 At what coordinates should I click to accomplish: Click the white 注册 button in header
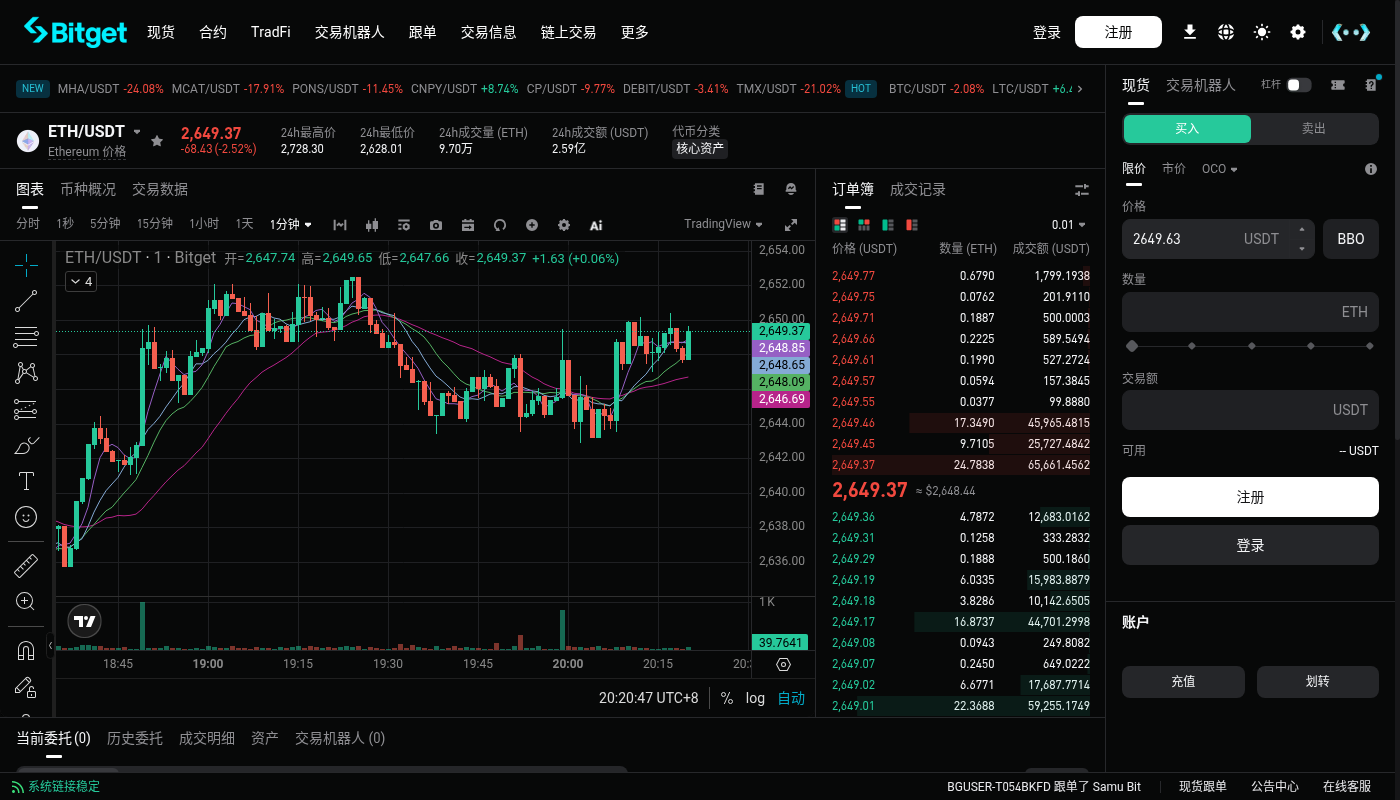[x=1118, y=32]
